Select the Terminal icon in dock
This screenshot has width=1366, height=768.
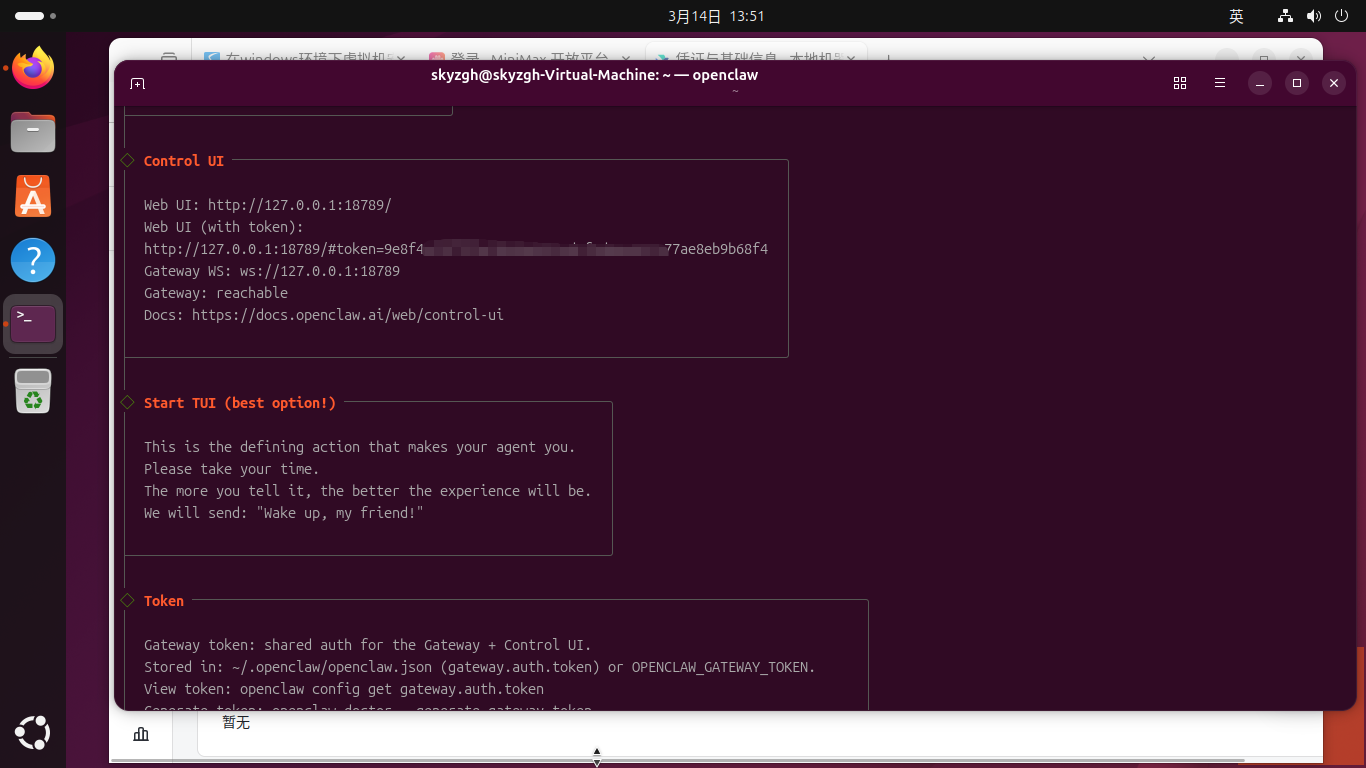(33, 324)
